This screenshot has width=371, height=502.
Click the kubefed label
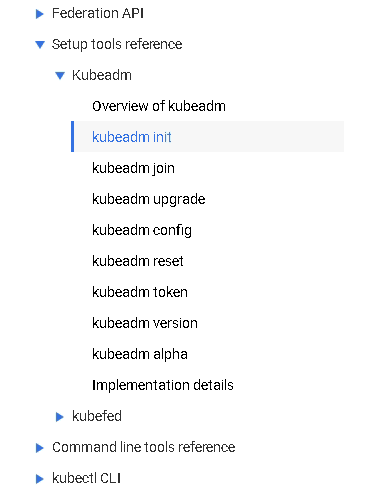(x=97, y=416)
